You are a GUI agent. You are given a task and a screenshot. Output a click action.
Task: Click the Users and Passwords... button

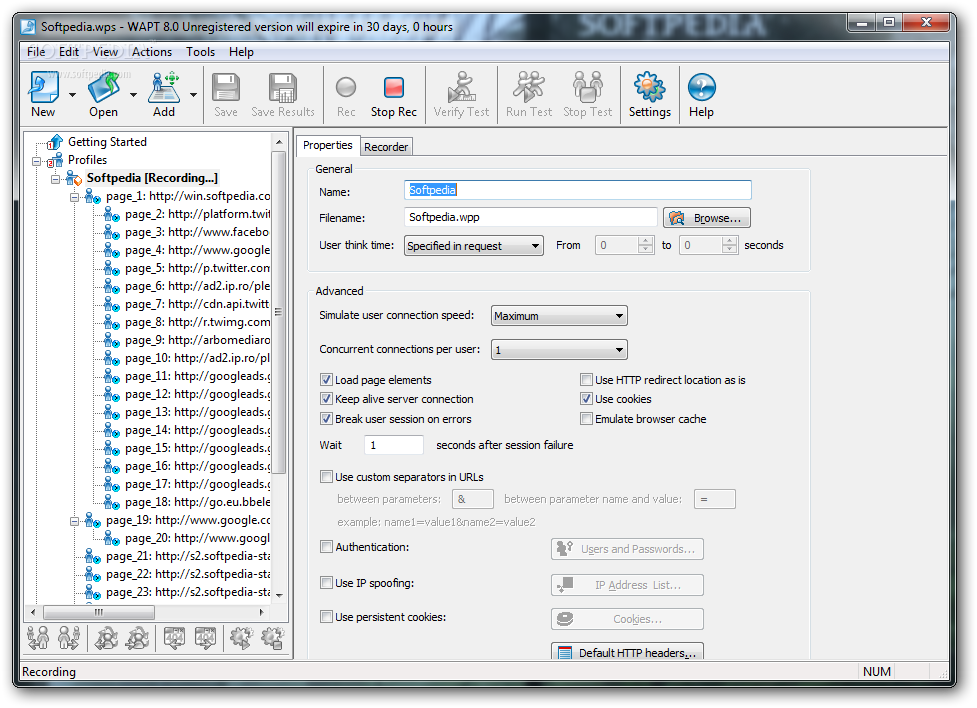coord(627,548)
